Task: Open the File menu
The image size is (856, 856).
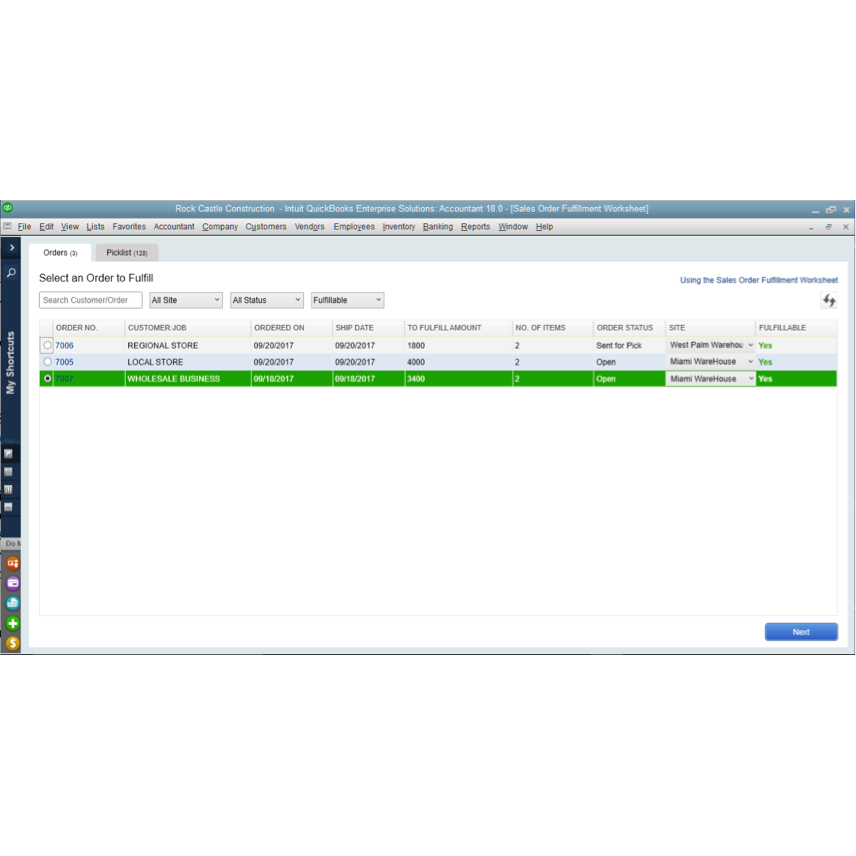Action: 24,227
